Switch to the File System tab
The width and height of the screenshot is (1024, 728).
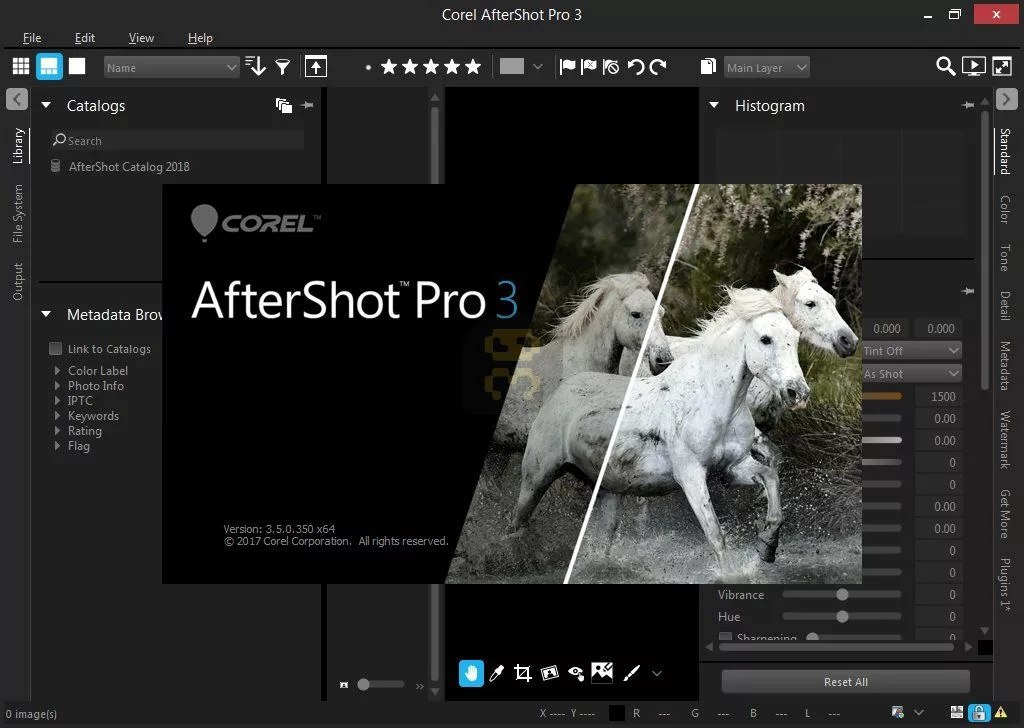point(18,214)
